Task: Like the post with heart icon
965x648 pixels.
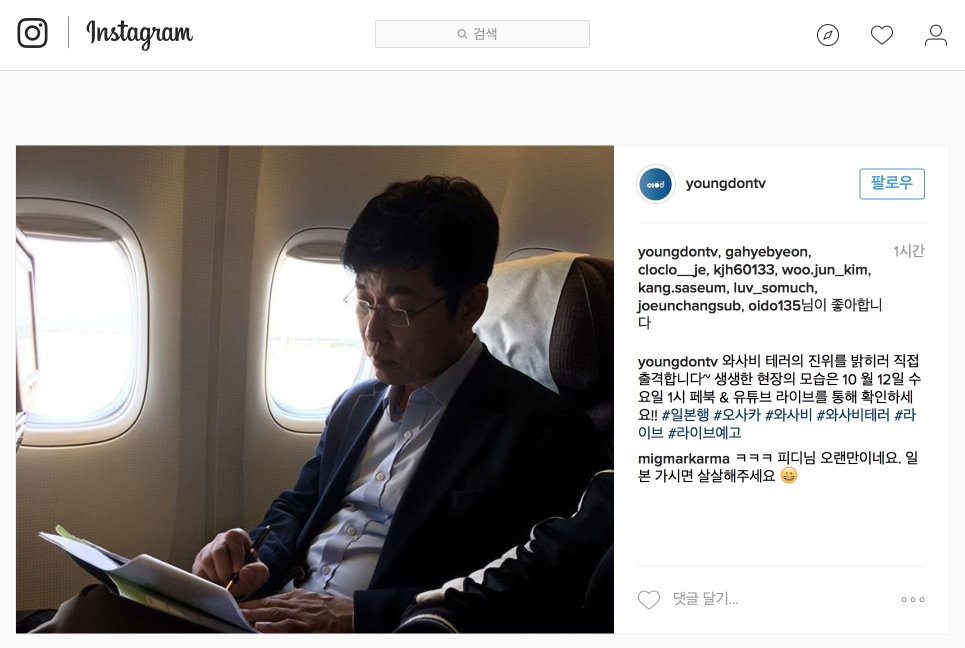Action: coord(649,599)
